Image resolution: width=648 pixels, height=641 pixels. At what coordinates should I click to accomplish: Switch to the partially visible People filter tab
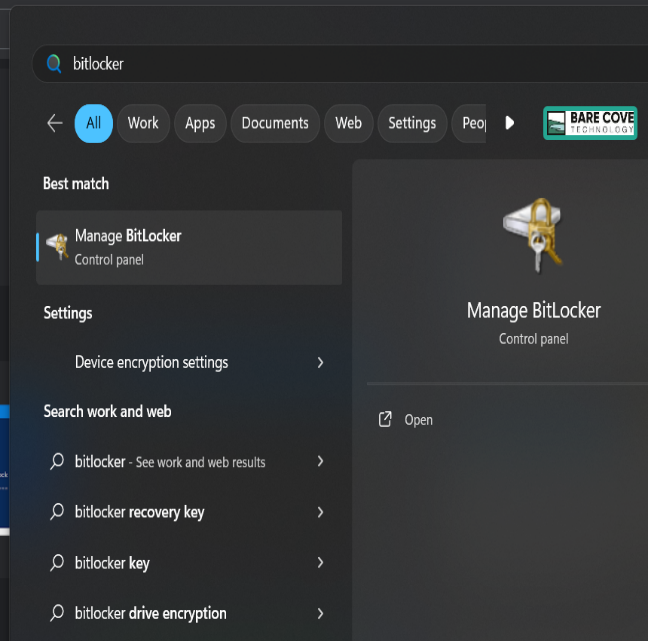click(469, 123)
